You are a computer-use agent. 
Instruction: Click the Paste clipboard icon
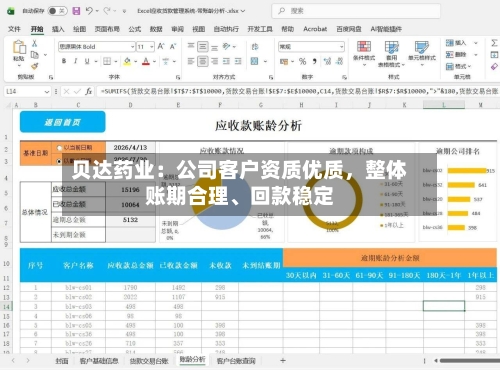pyautogui.click(x=19, y=47)
